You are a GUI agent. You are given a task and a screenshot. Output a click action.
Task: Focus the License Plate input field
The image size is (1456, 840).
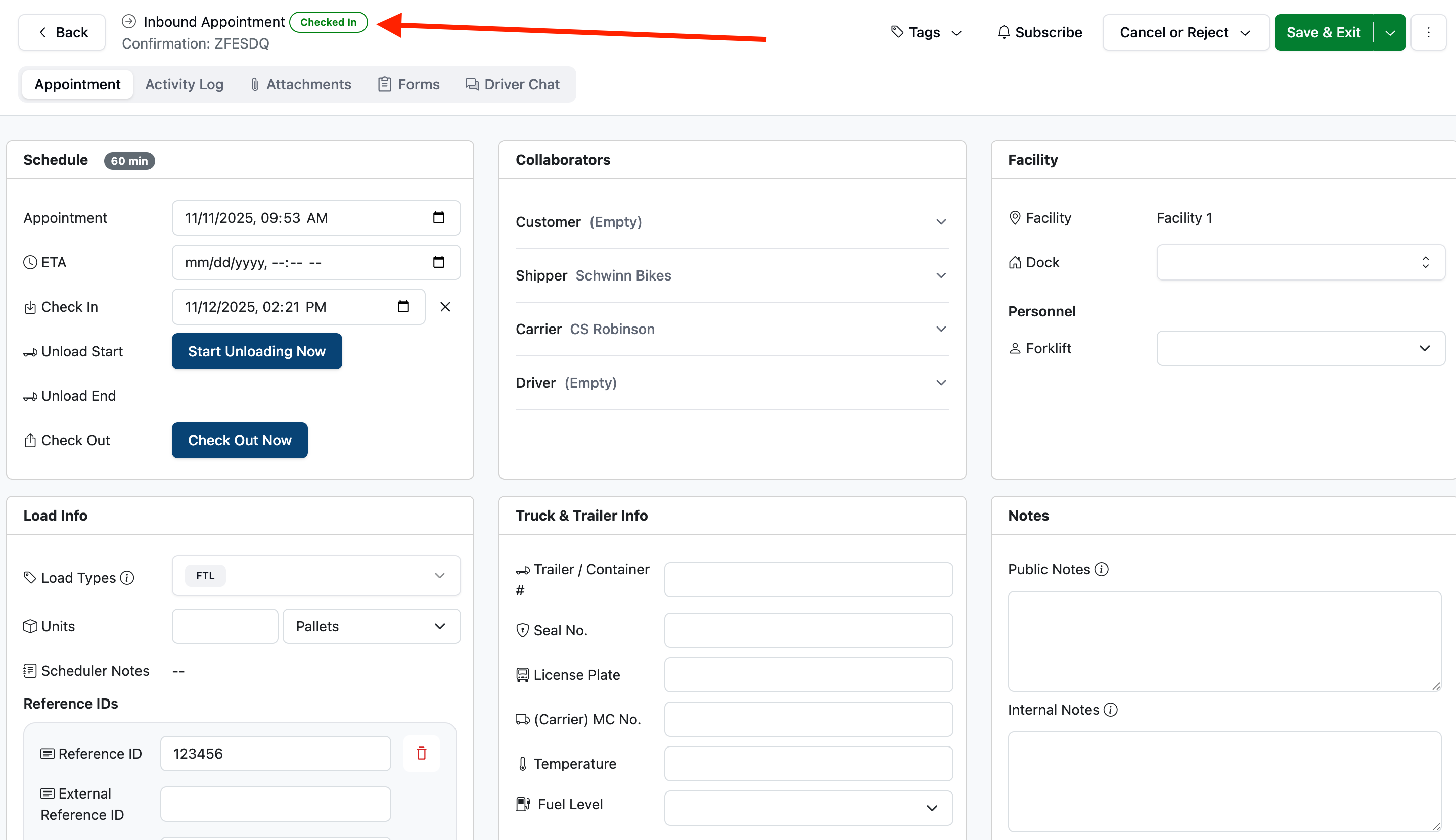click(x=808, y=674)
